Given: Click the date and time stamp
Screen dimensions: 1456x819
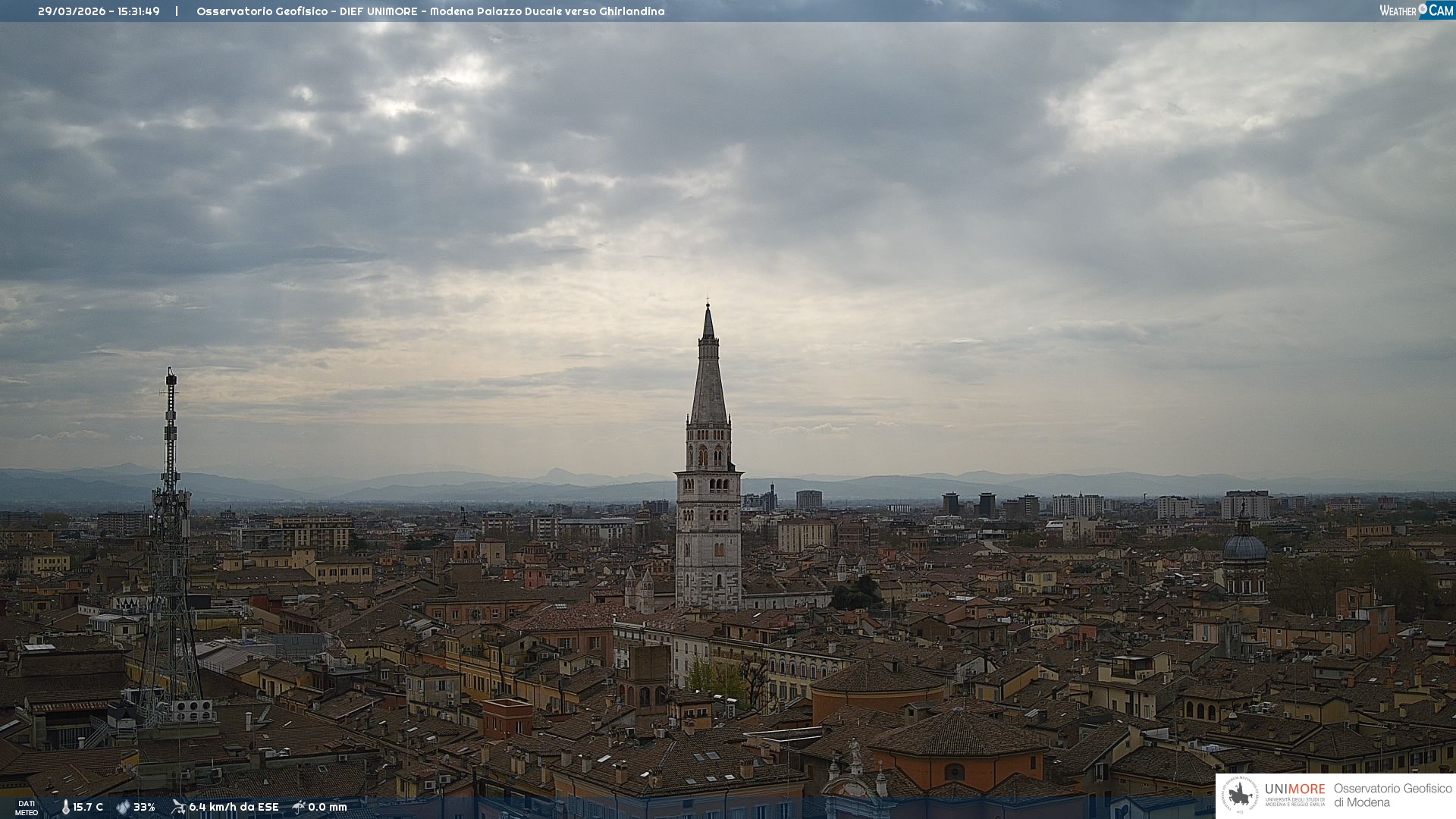Looking at the screenshot, I should [99, 11].
